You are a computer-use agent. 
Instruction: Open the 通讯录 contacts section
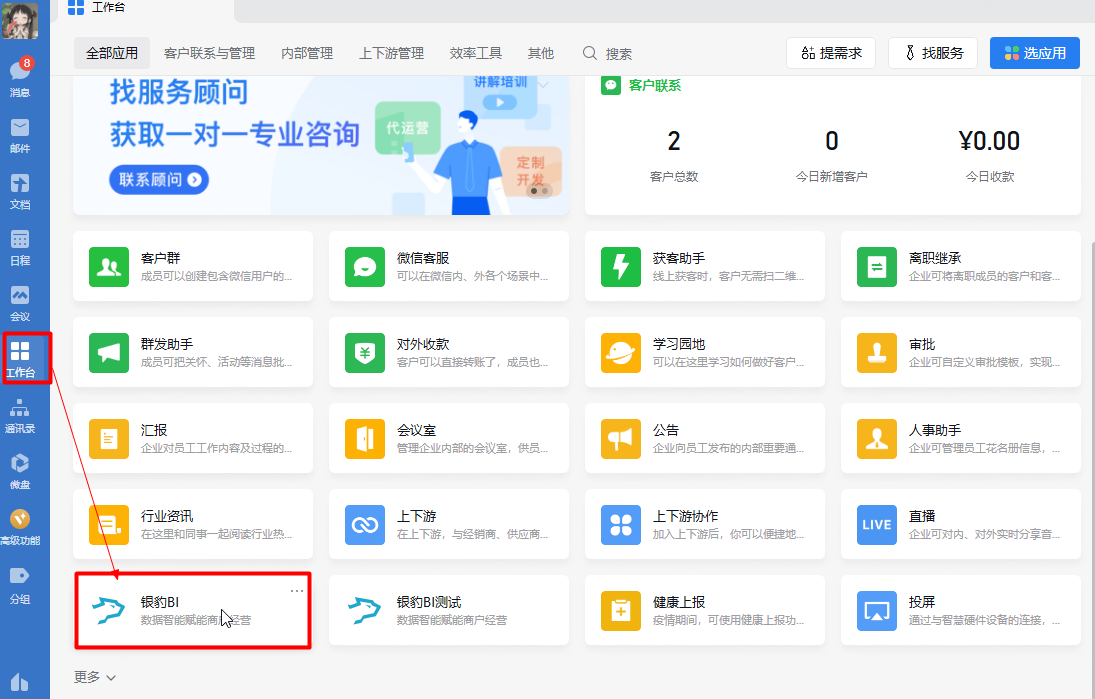pyautogui.click(x=21, y=415)
